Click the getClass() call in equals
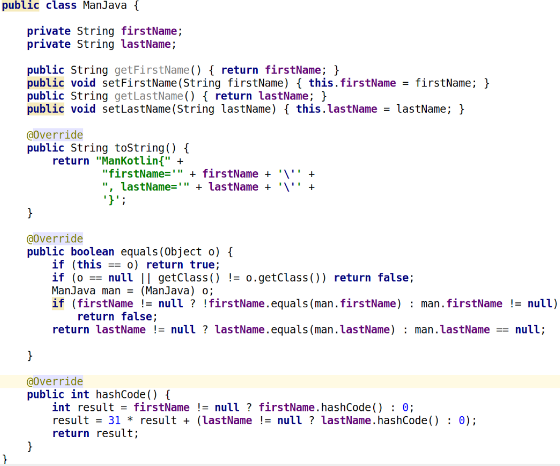Image resolution: width=560 pixels, height=466 pixels. (x=189, y=277)
